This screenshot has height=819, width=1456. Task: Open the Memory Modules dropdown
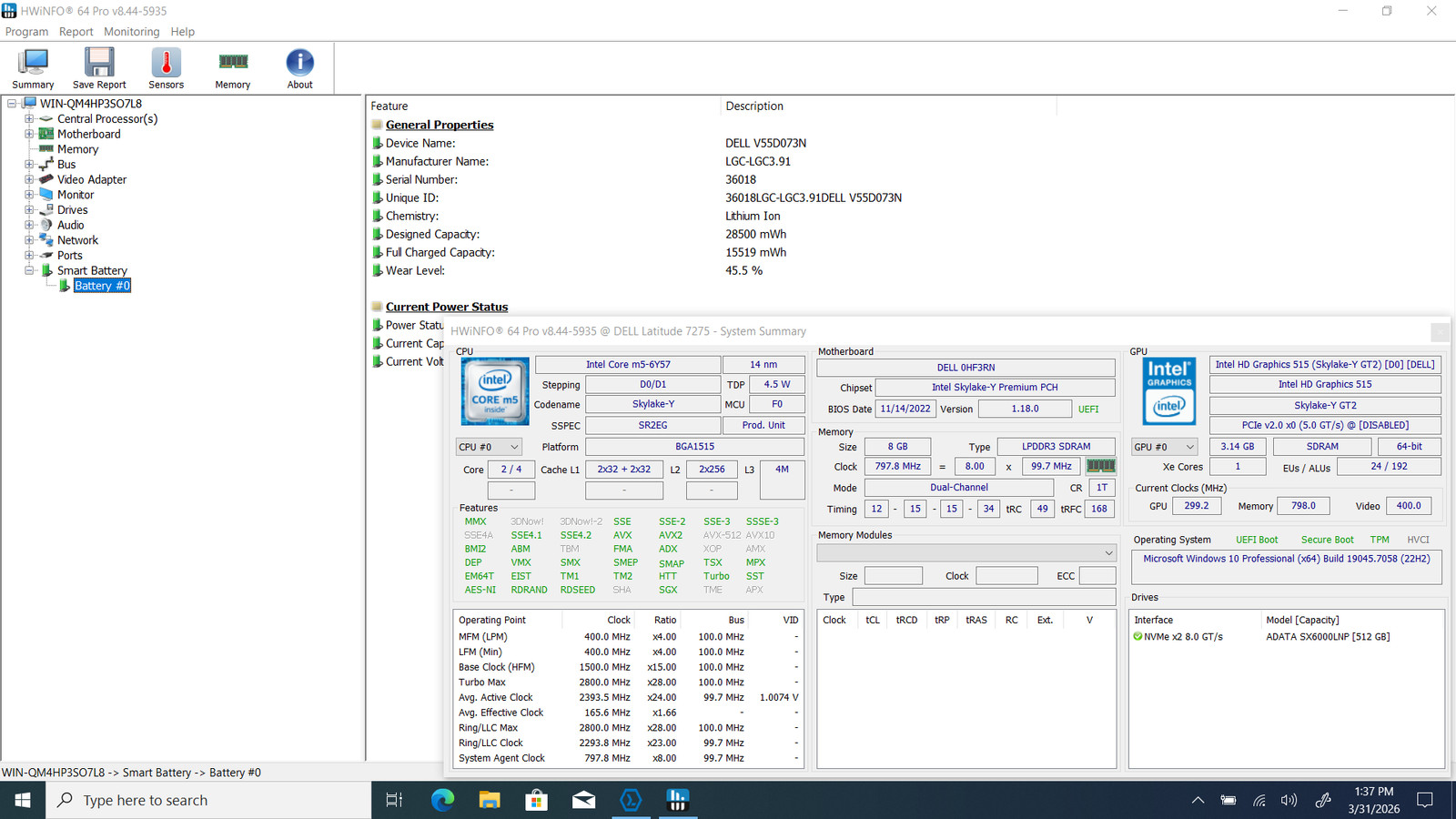pyautogui.click(x=966, y=552)
